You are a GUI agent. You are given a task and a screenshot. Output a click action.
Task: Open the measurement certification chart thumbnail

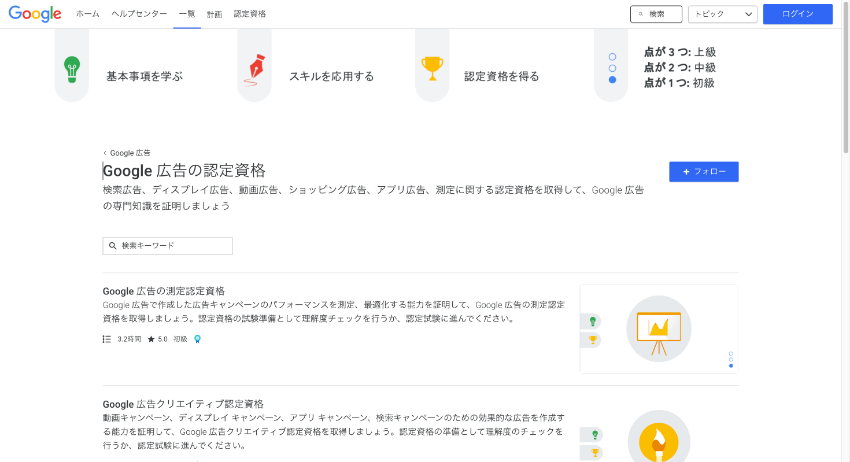point(659,329)
